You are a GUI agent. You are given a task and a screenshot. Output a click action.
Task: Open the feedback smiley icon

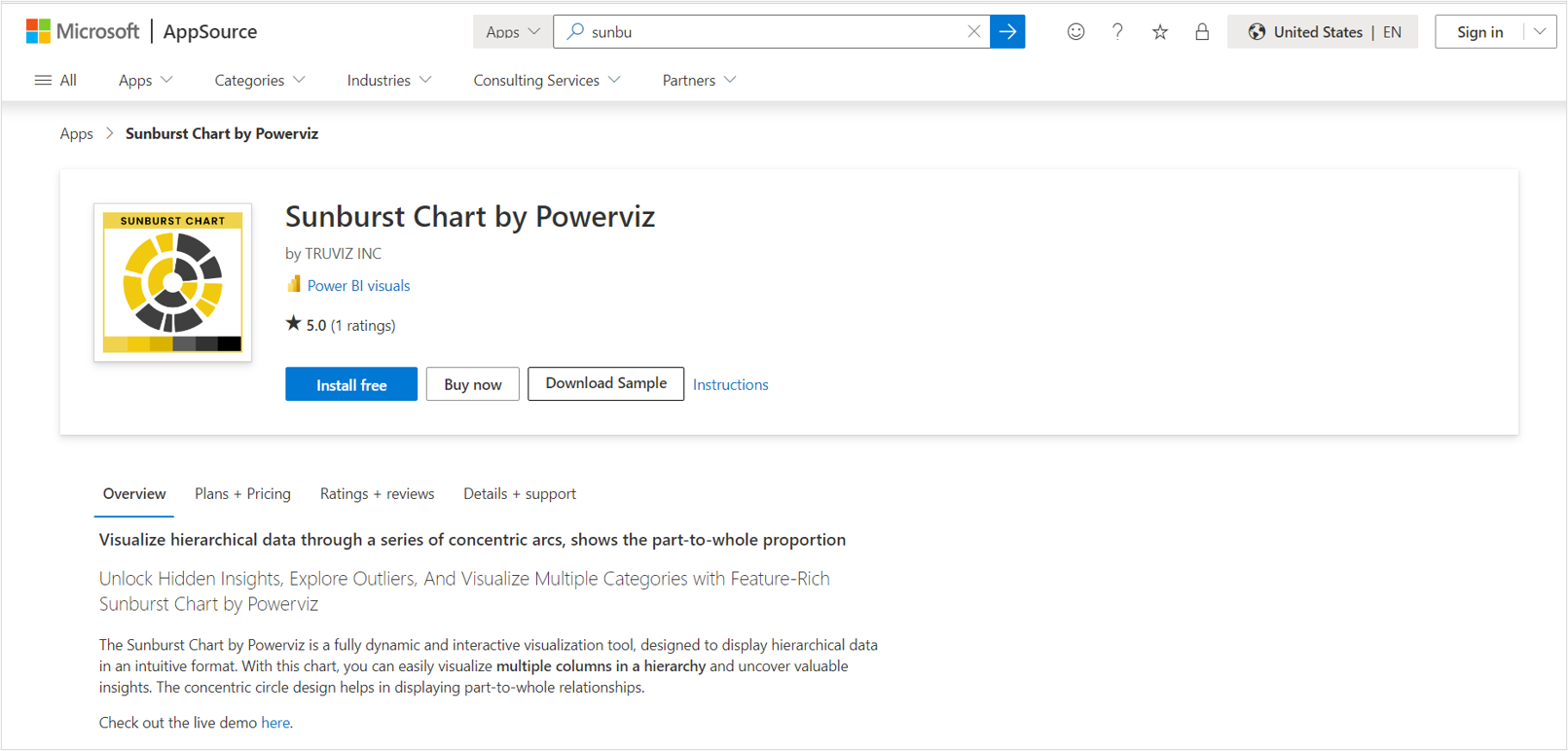click(x=1076, y=32)
